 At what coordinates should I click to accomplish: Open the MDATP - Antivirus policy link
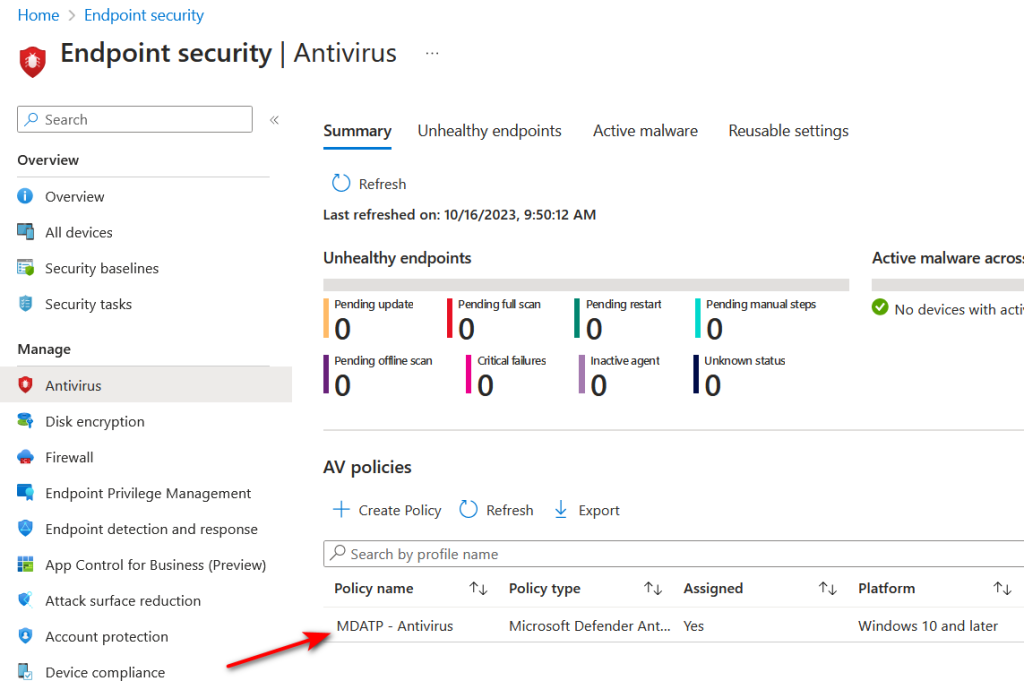(x=394, y=626)
